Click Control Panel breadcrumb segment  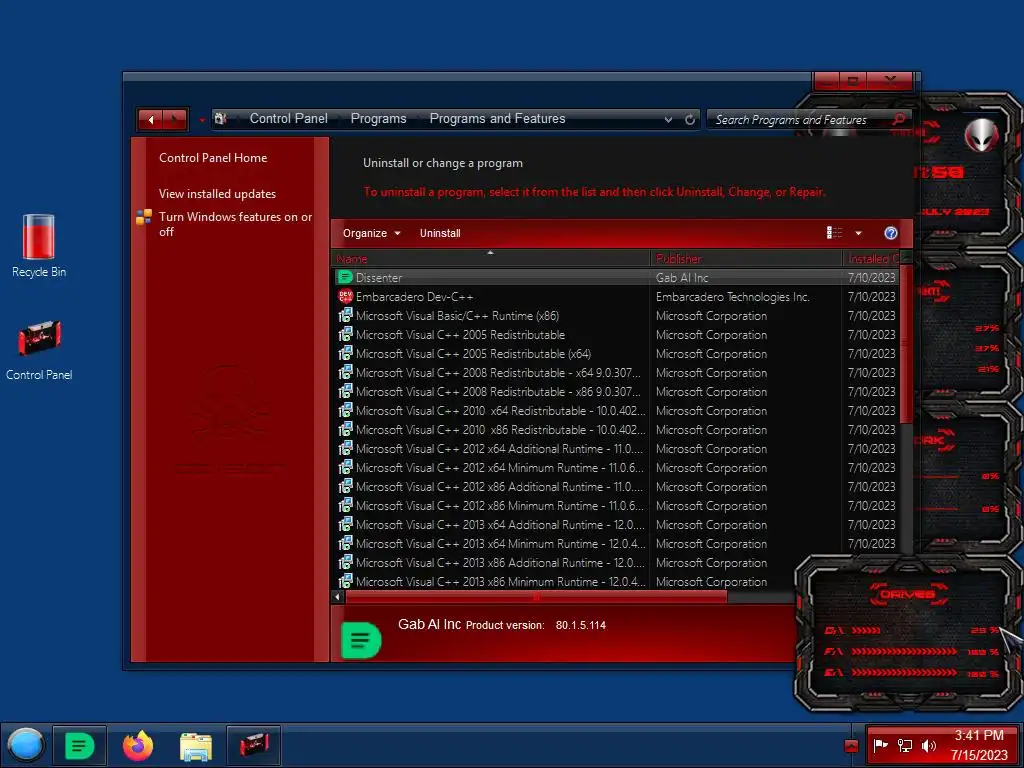tap(289, 119)
